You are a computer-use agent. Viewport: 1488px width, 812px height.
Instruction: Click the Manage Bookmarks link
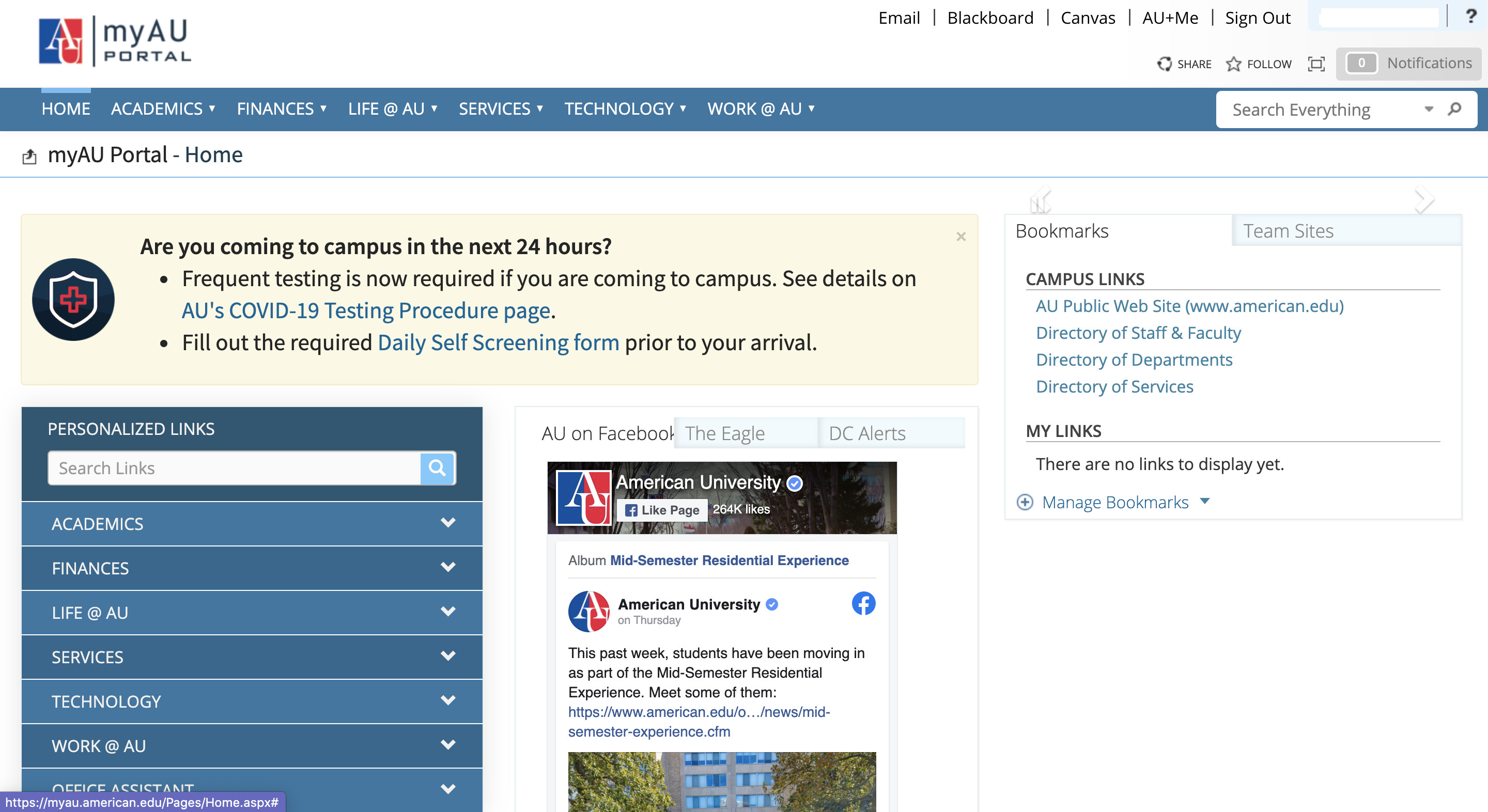point(1115,502)
